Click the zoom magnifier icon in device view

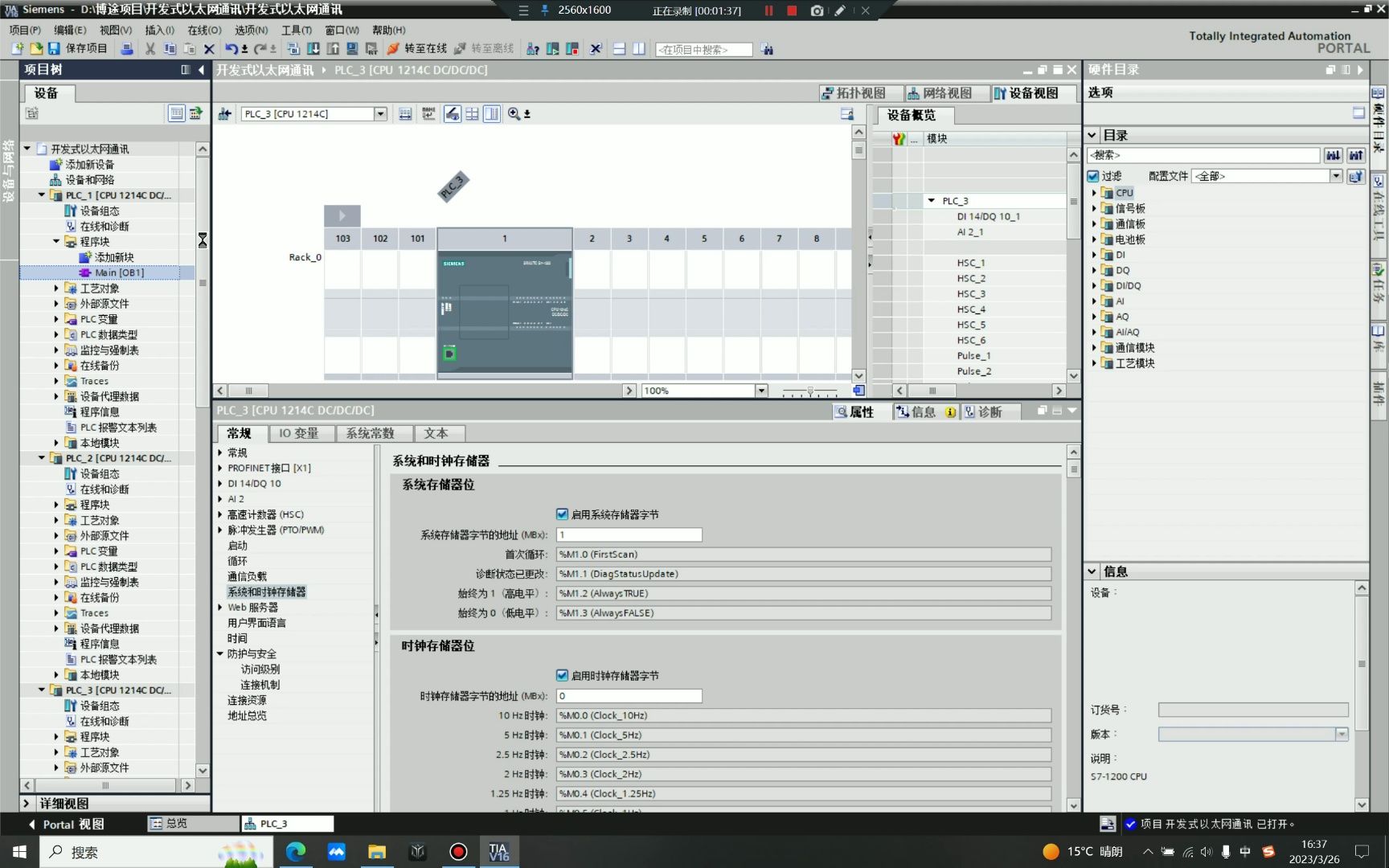(514, 114)
